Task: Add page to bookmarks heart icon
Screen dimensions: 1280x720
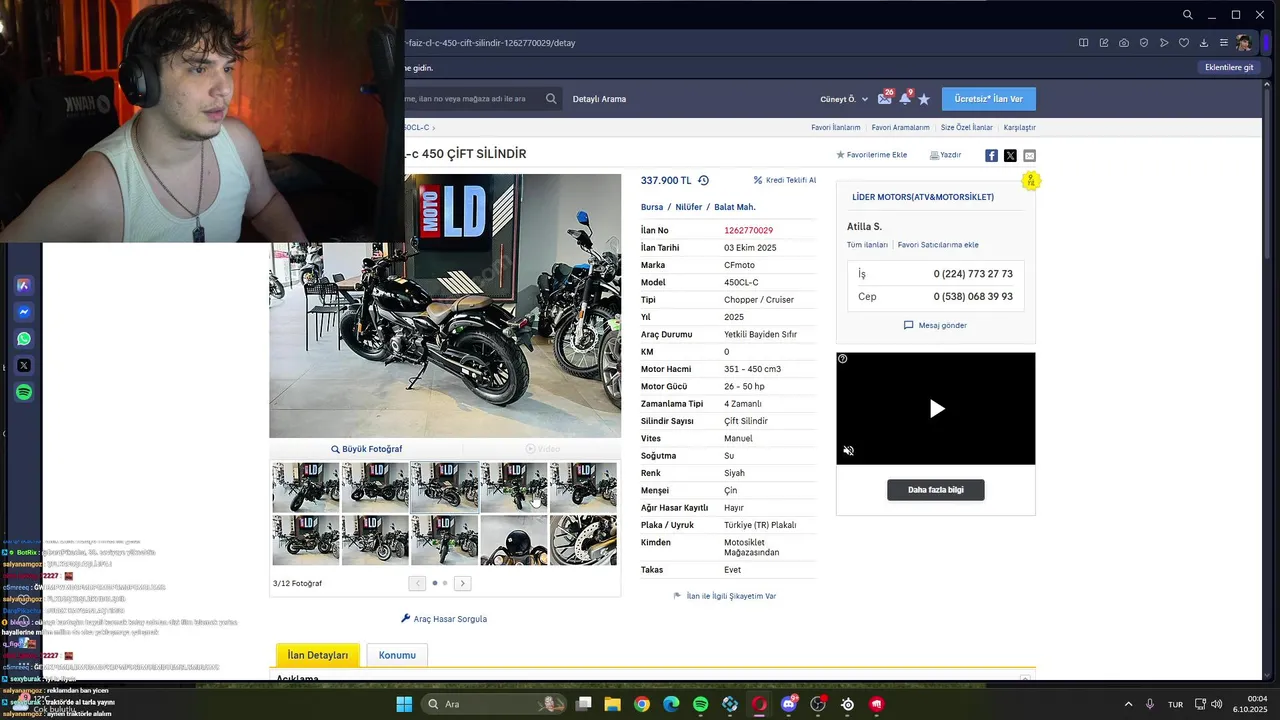Action: click(x=1184, y=43)
